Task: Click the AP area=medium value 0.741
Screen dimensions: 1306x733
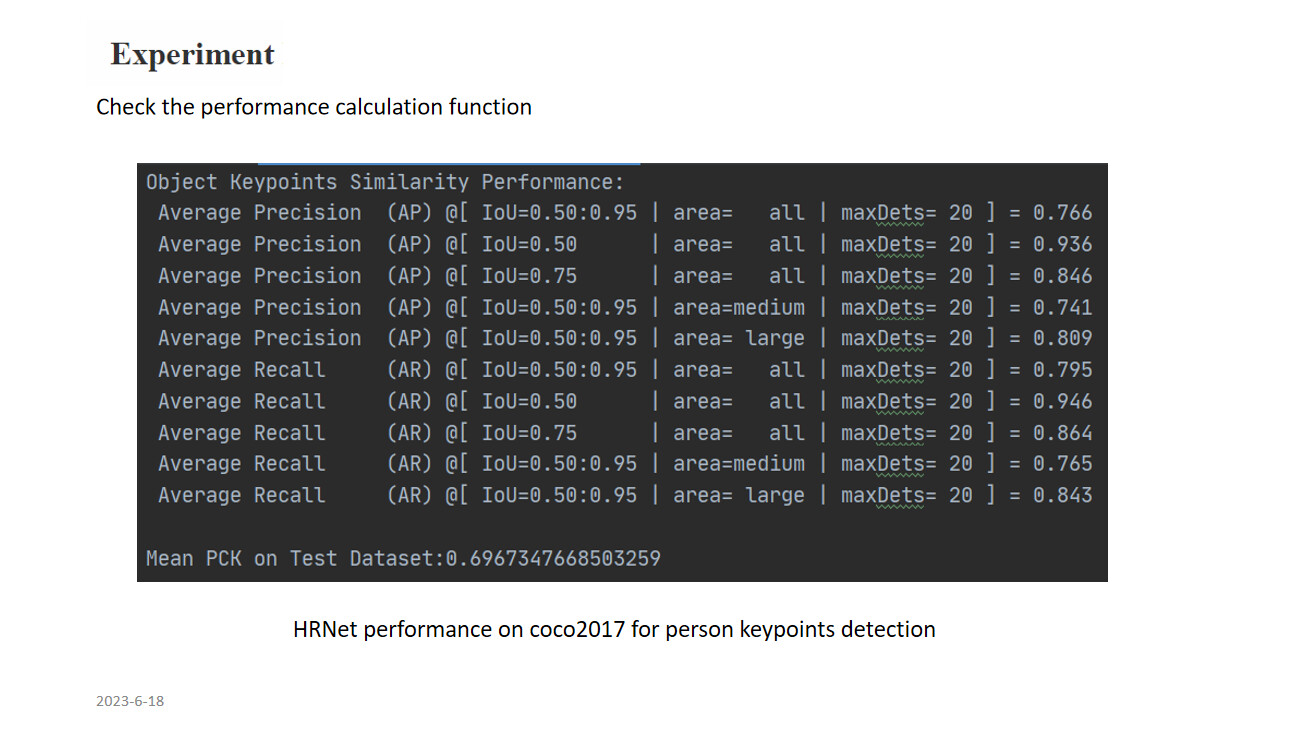Action: [x=1063, y=307]
